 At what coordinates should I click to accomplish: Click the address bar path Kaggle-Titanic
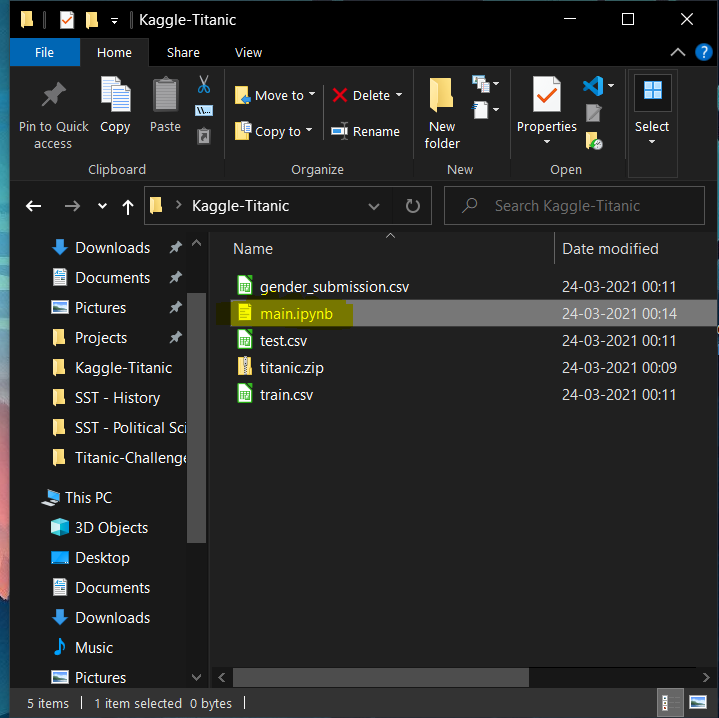240,206
